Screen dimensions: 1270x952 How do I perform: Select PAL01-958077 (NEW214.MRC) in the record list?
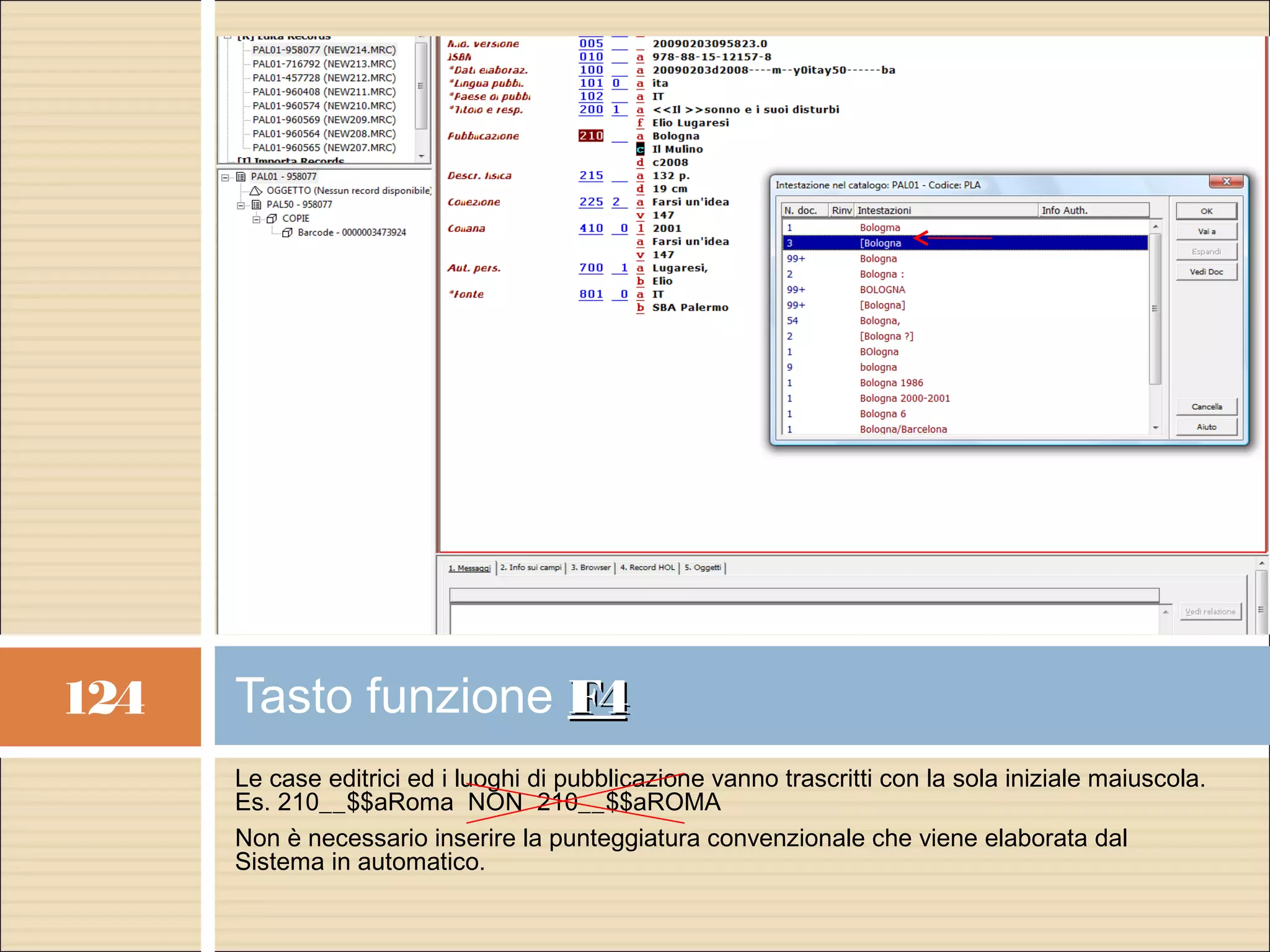[x=324, y=50]
